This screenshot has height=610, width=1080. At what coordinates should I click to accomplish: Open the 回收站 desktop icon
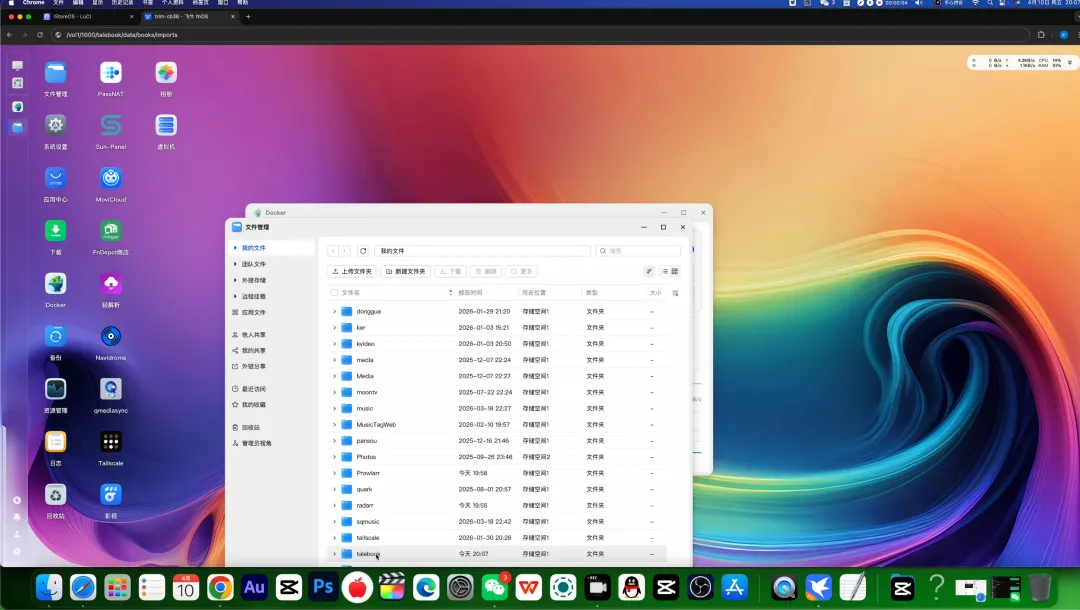pos(56,494)
